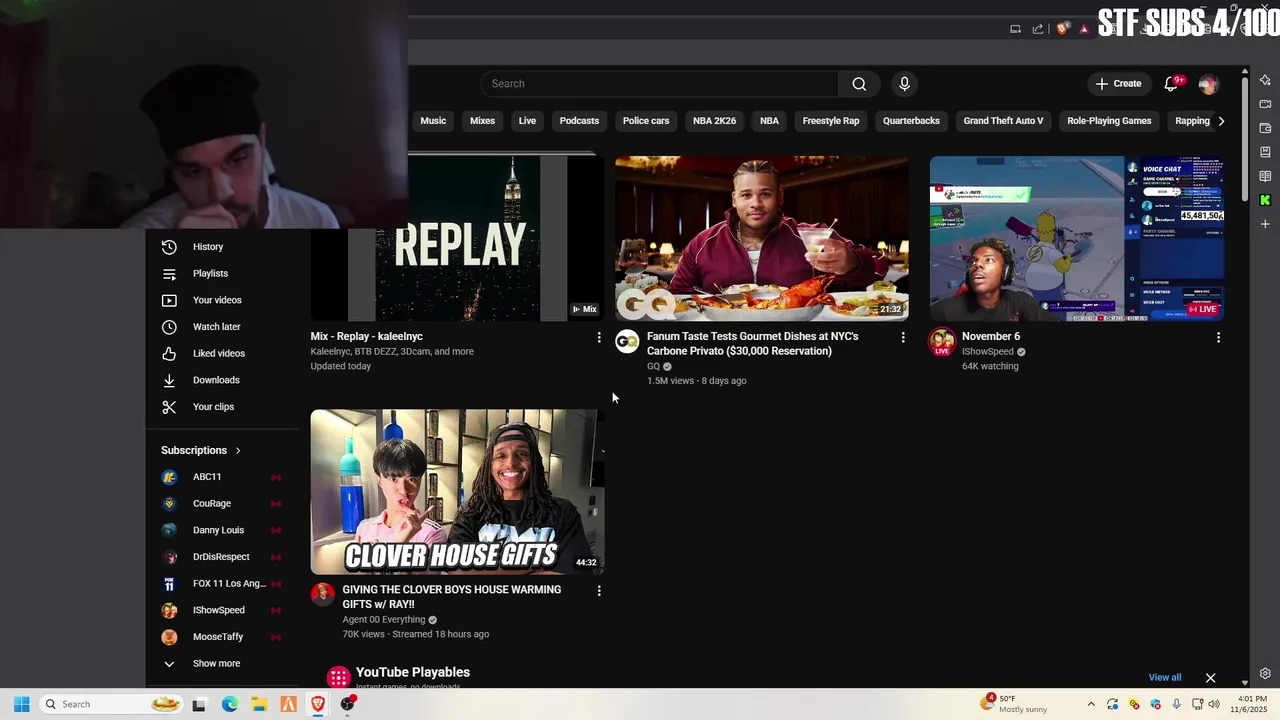Click Brave browser taskbar icon
The image size is (1280, 720).
(x=318, y=704)
